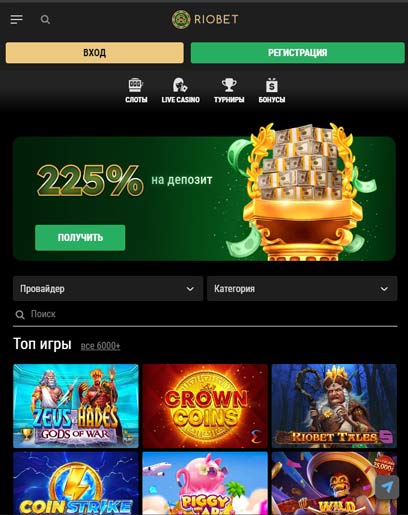Click the Провайдер dropdown chevron arrow
The height and width of the screenshot is (515, 408).
coord(190,289)
